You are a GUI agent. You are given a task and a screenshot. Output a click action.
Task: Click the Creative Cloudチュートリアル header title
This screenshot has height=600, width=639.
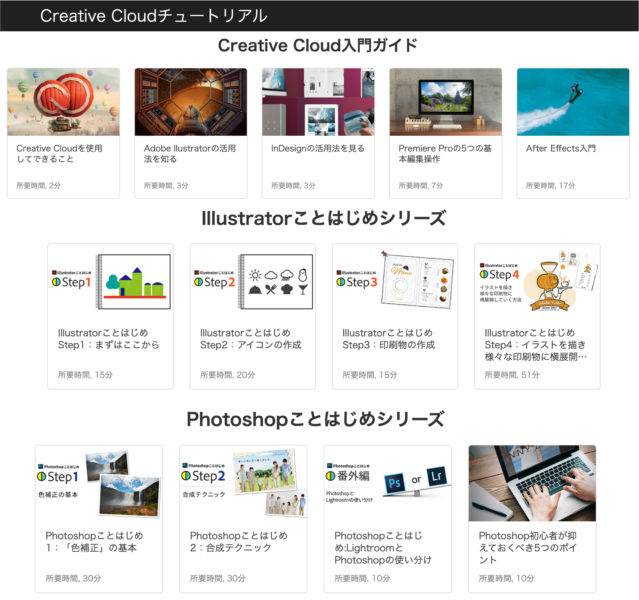[154, 16]
